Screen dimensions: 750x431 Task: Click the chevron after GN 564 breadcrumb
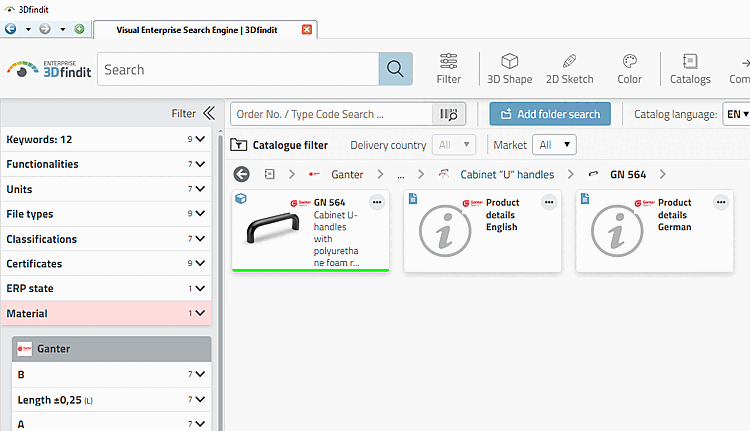(662, 175)
